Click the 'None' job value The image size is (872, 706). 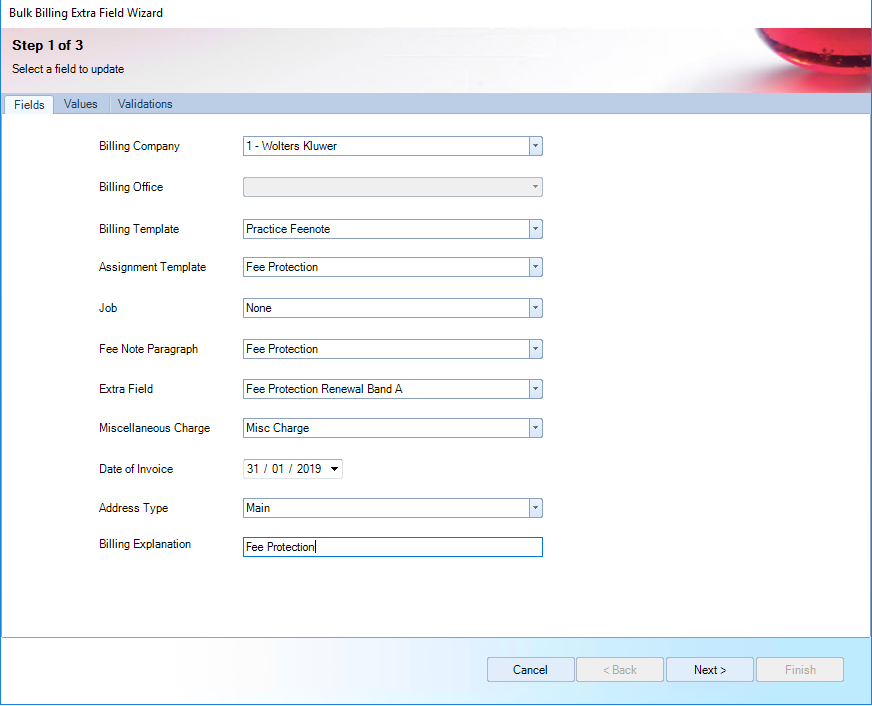pyautogui.click(x=259, y=308)
